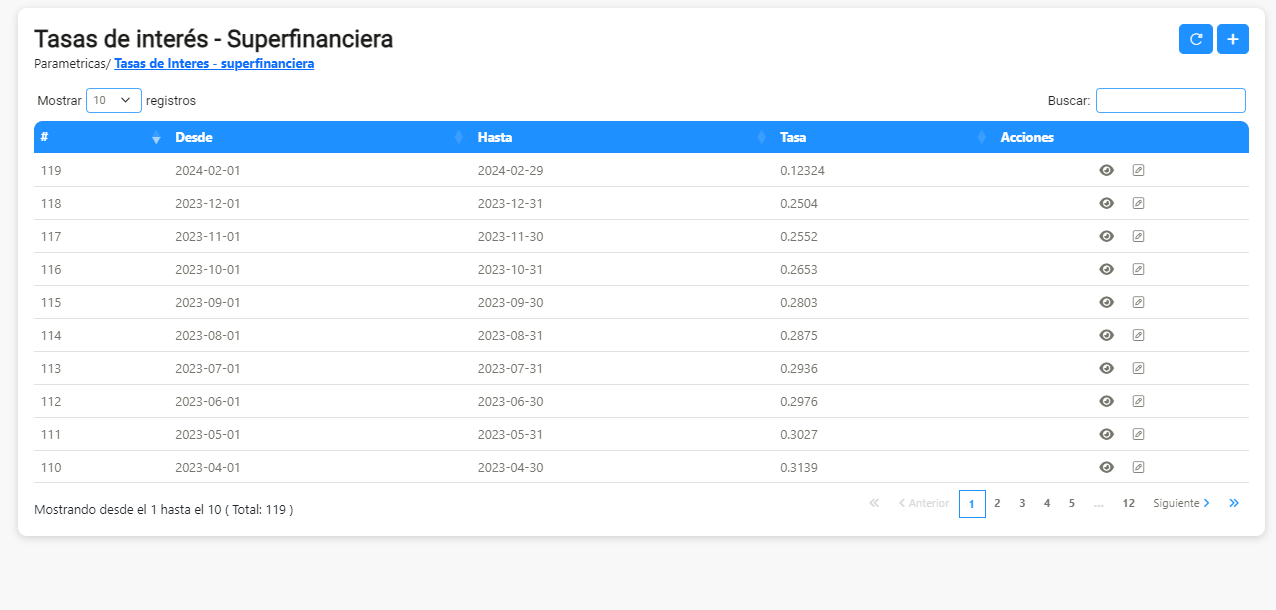This screenshot has width=1276, height=610.
Task: Jump to the first page with double chevron
Action: pyautogui.click(x=874, y=503)
